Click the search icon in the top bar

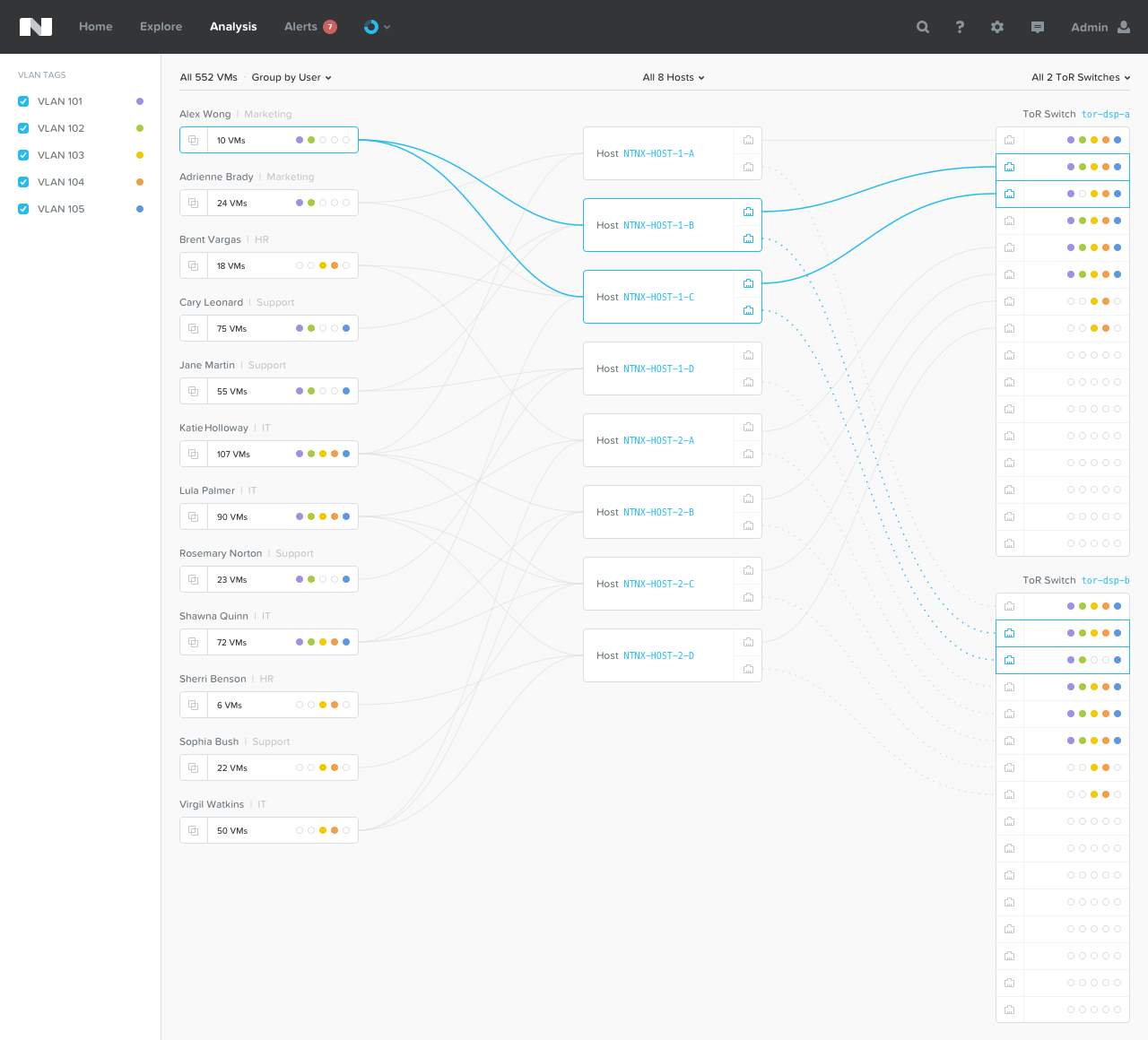[x=922, y=27]
